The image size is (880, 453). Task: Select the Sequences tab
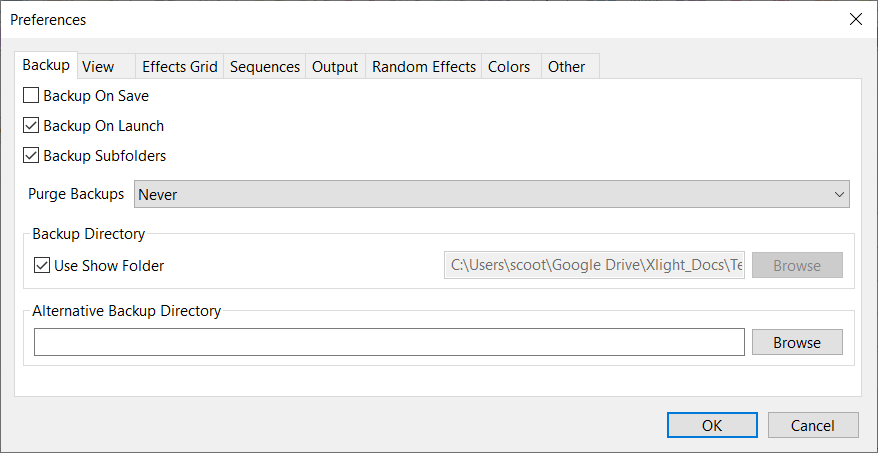pyautogui.click(x=265, y=67)
